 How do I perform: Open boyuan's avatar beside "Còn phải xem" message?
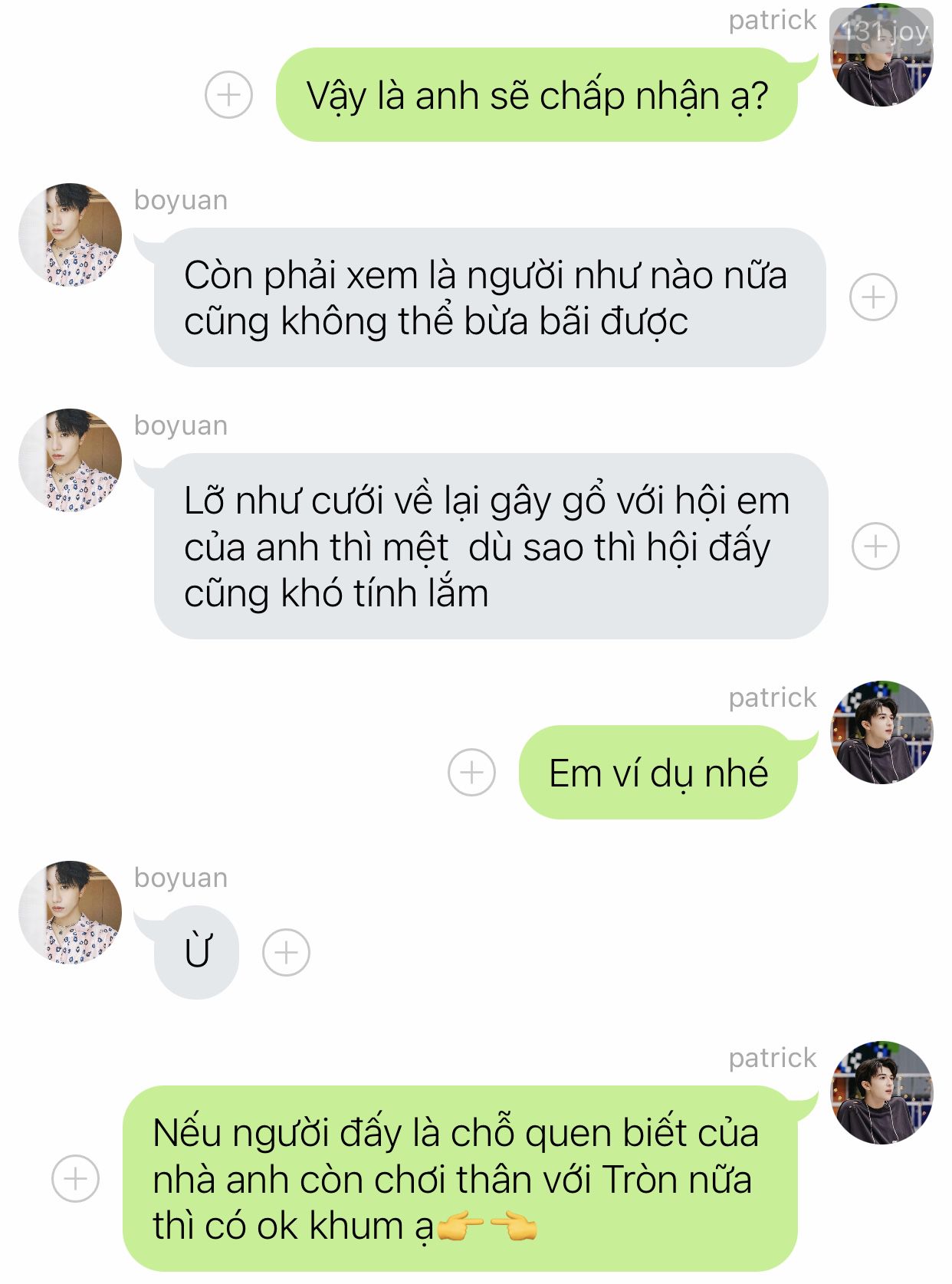[70, 235]
